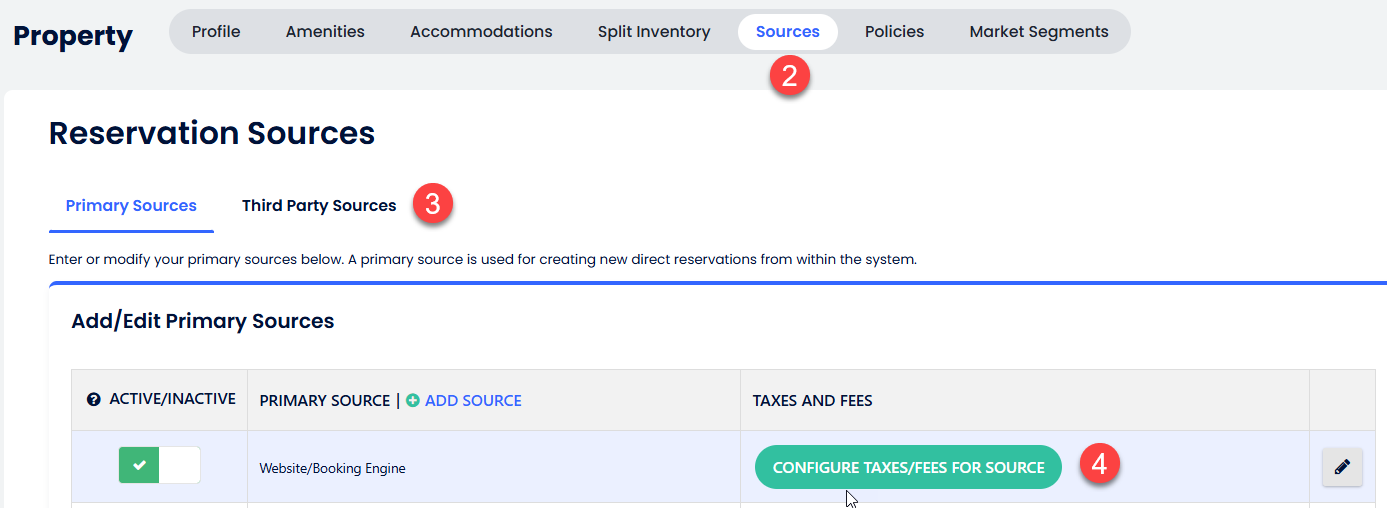Click the Add Source link
Screen dimensions: 1387x508
tap(473, 401)
